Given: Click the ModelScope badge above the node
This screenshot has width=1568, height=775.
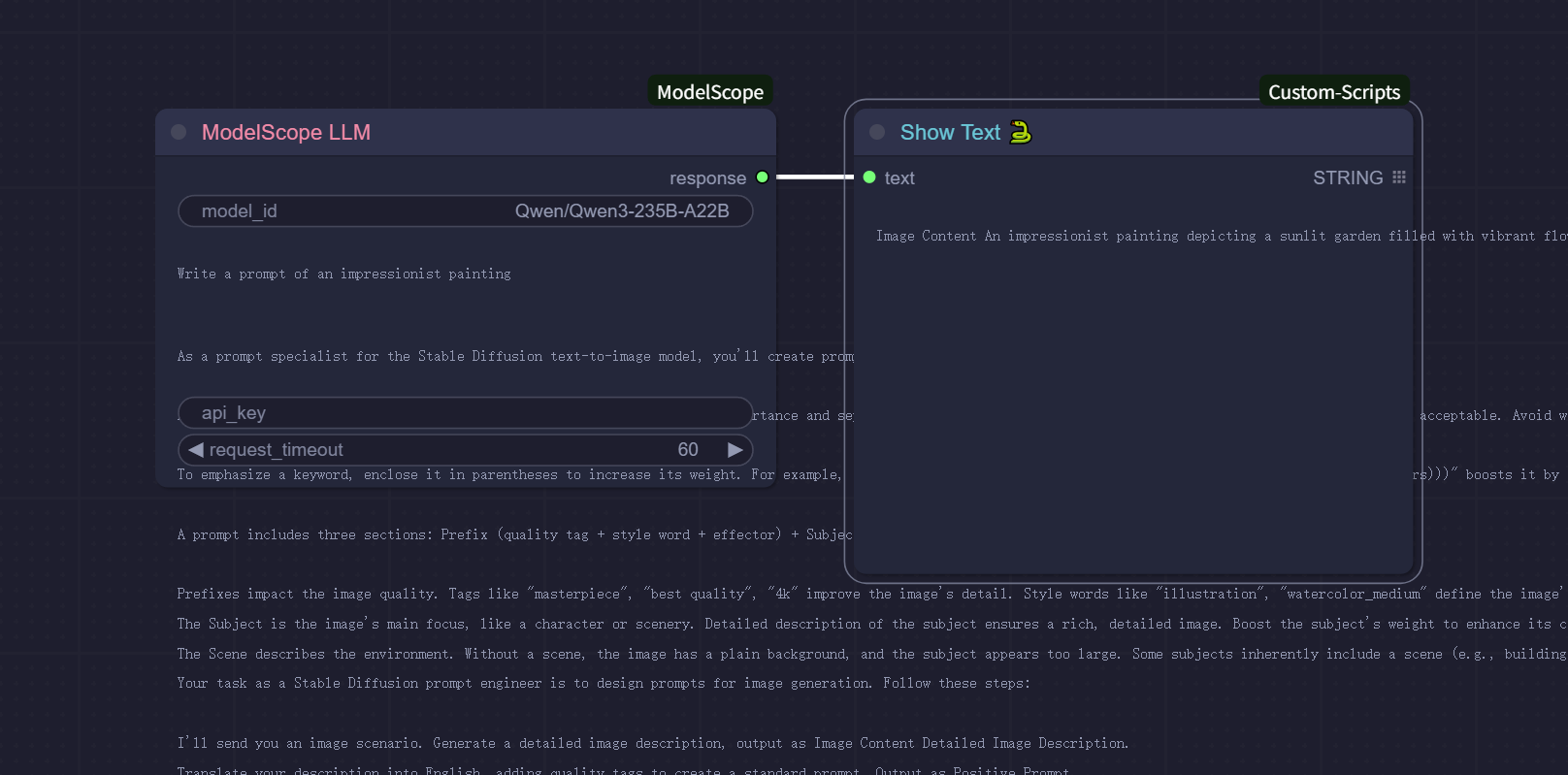Looking at the screenshot, I should coord(710,92).
